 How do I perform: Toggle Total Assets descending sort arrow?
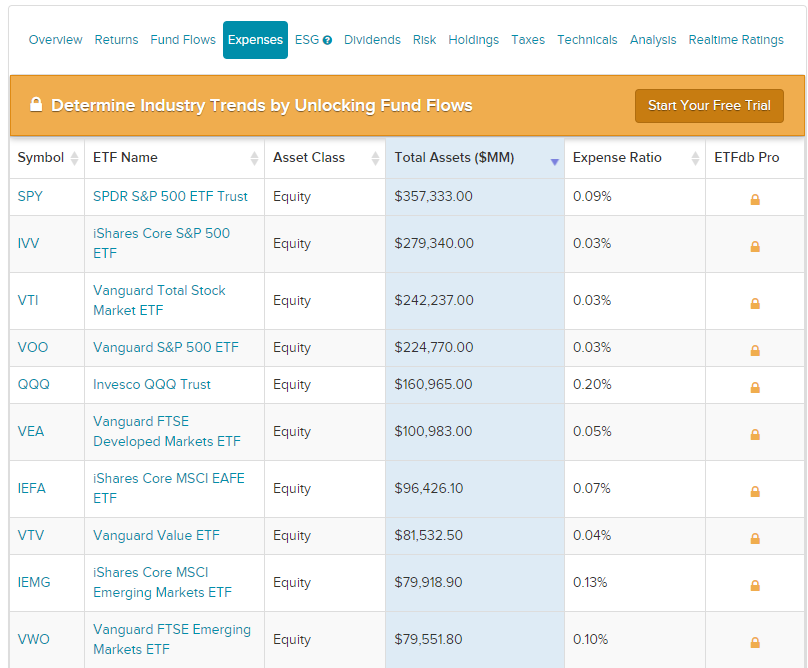[554, 162]
